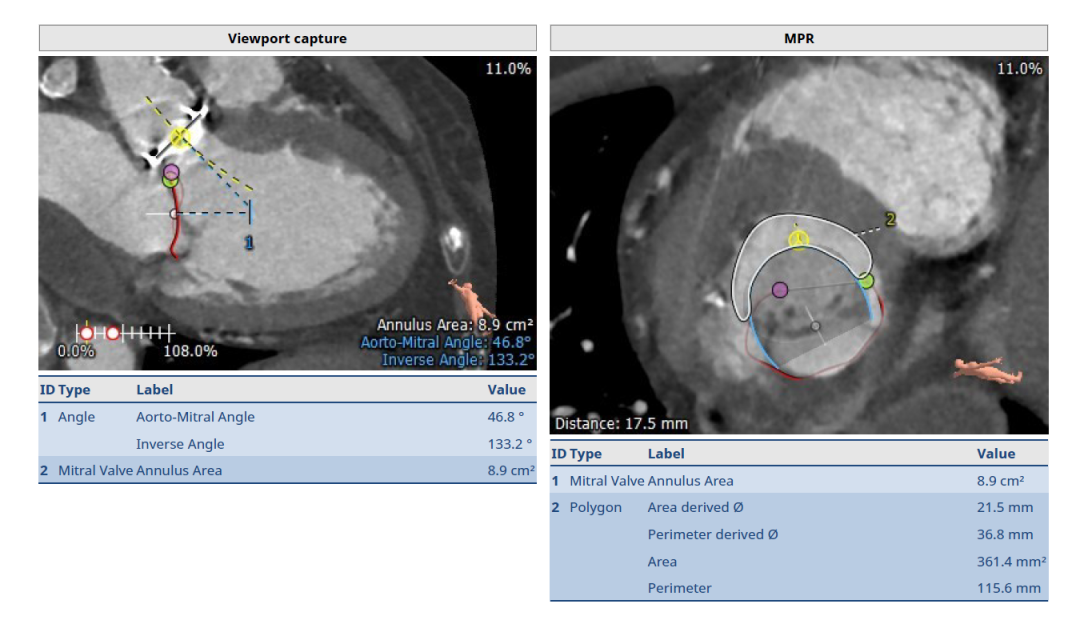The height and width of the screenshot is (620, 1080).
Task: Click the purple marker in Viewport capture
Action: (171, 172)
